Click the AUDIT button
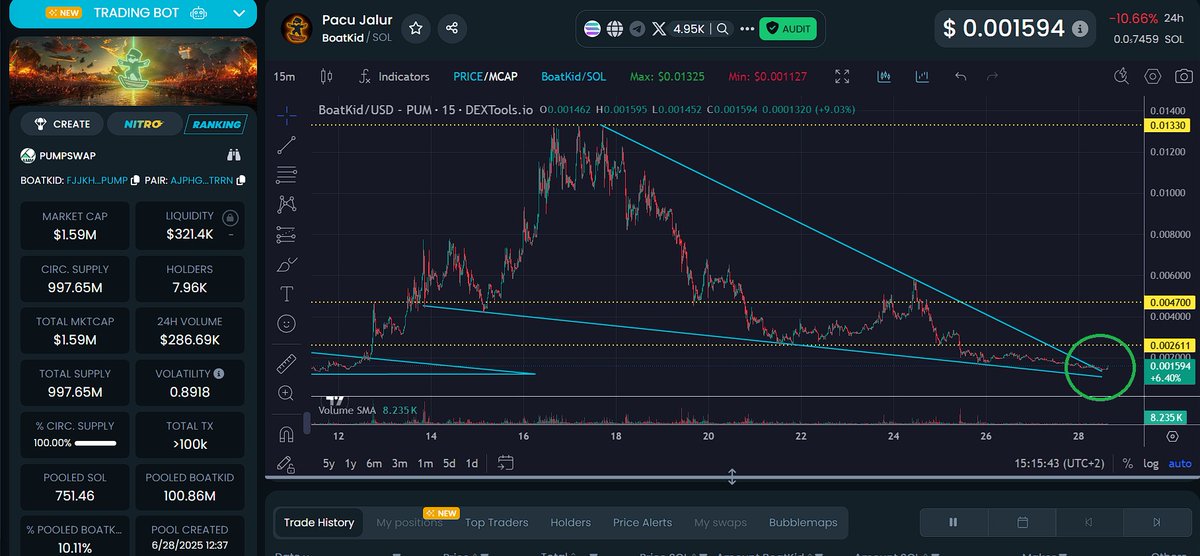The width and height of the screenshot is (1200, 556). coord(787,30)
